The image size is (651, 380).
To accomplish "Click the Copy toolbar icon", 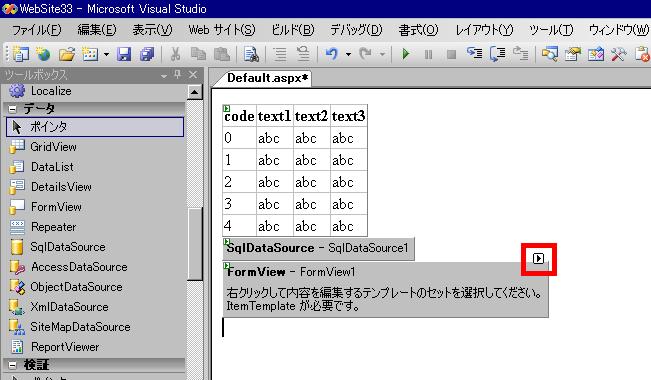I will click(198, 54).
